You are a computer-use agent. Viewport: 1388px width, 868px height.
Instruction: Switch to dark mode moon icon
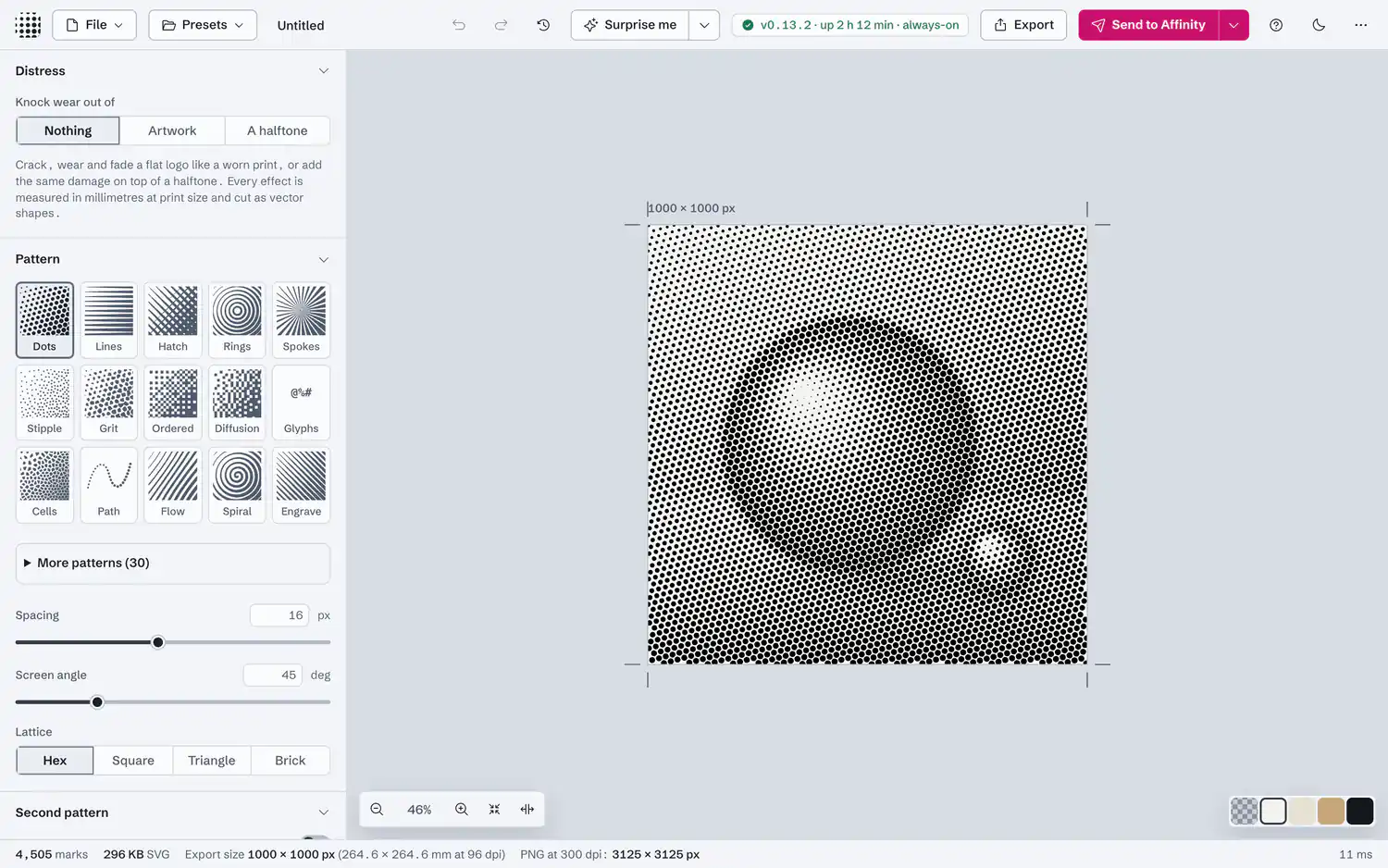pos(1319,25)
